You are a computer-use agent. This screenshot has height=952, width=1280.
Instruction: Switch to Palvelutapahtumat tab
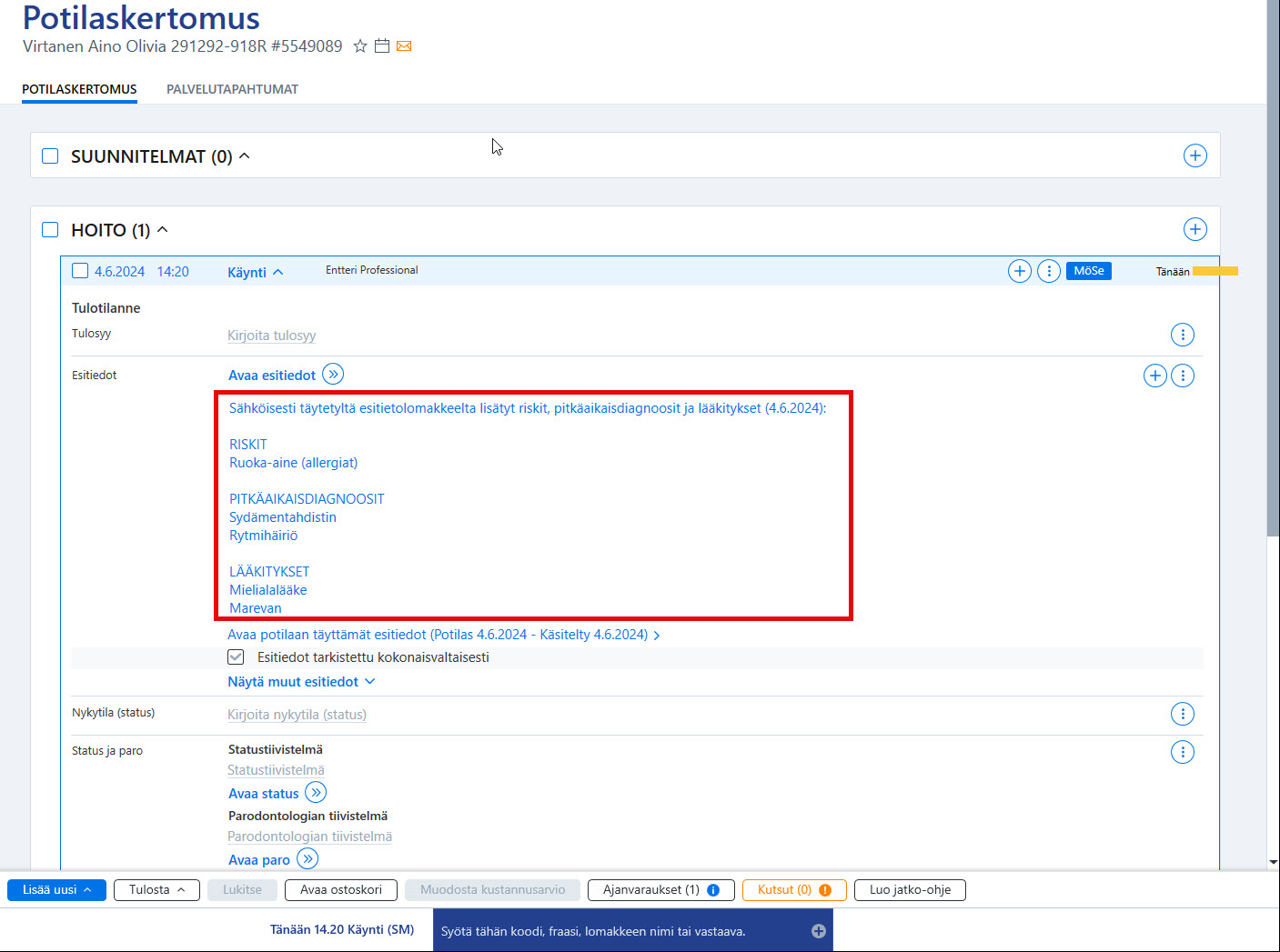[x=232, y=89]
